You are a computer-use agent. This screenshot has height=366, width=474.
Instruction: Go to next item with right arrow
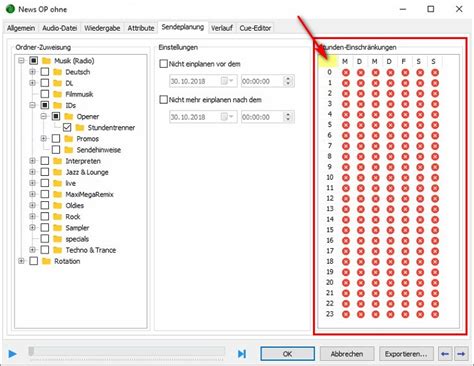tap(461, 354)
